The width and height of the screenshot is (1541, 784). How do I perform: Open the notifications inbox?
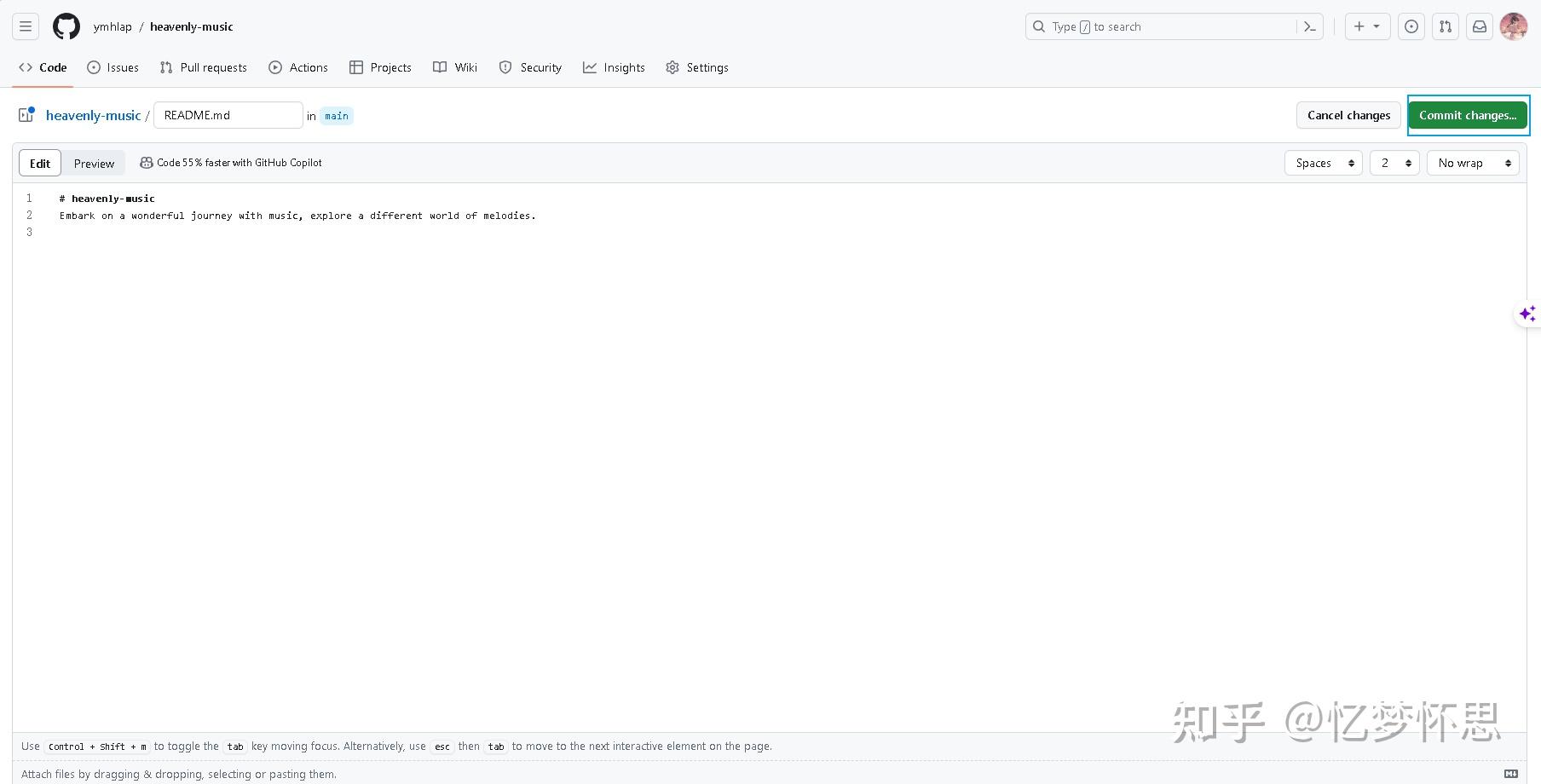tap(1479, 26)
